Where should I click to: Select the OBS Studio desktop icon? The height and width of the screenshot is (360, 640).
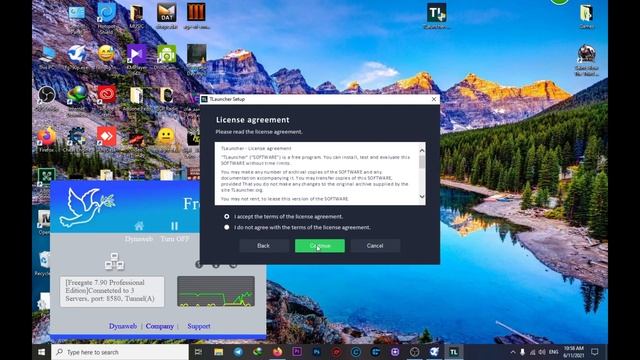click(47, 97)
